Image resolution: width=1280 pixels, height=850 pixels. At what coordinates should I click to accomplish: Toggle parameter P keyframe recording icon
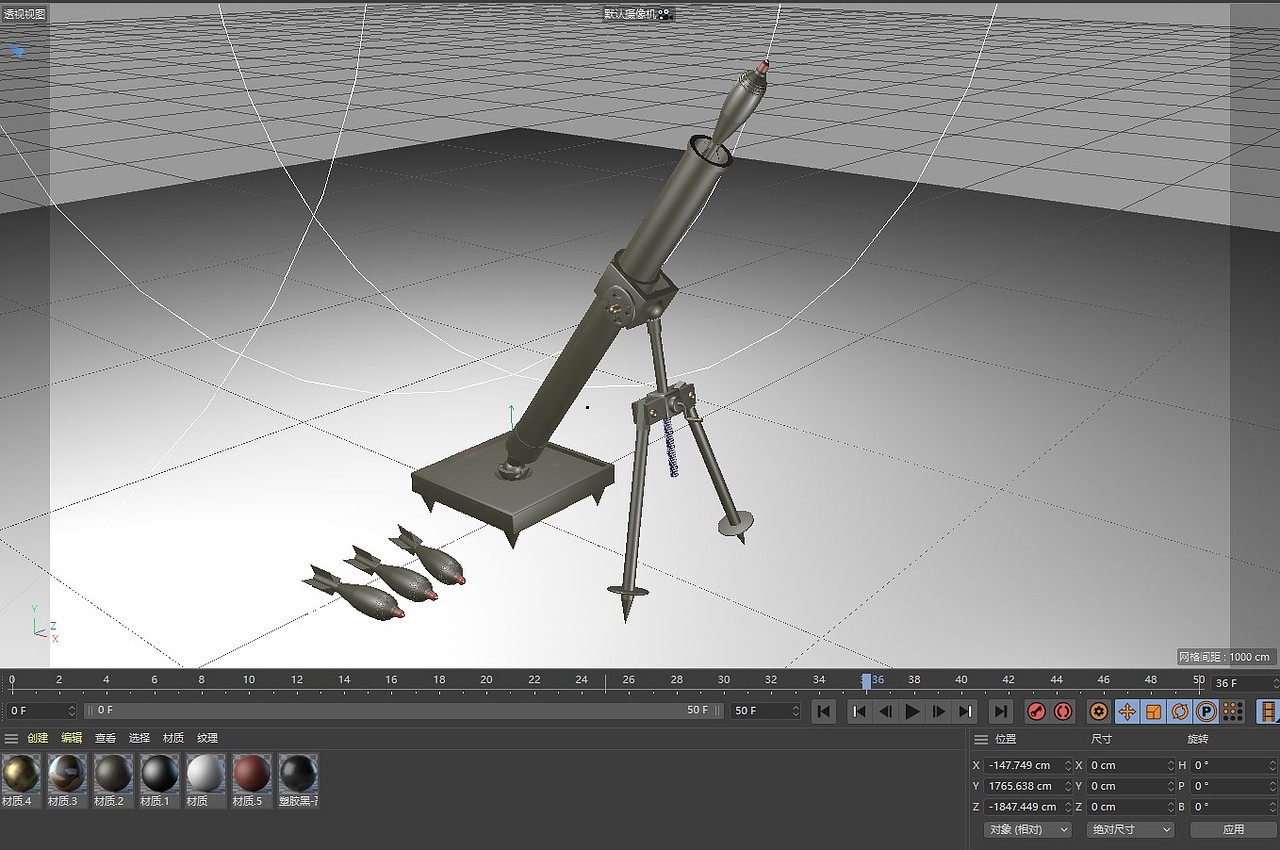coord(1206,712)
